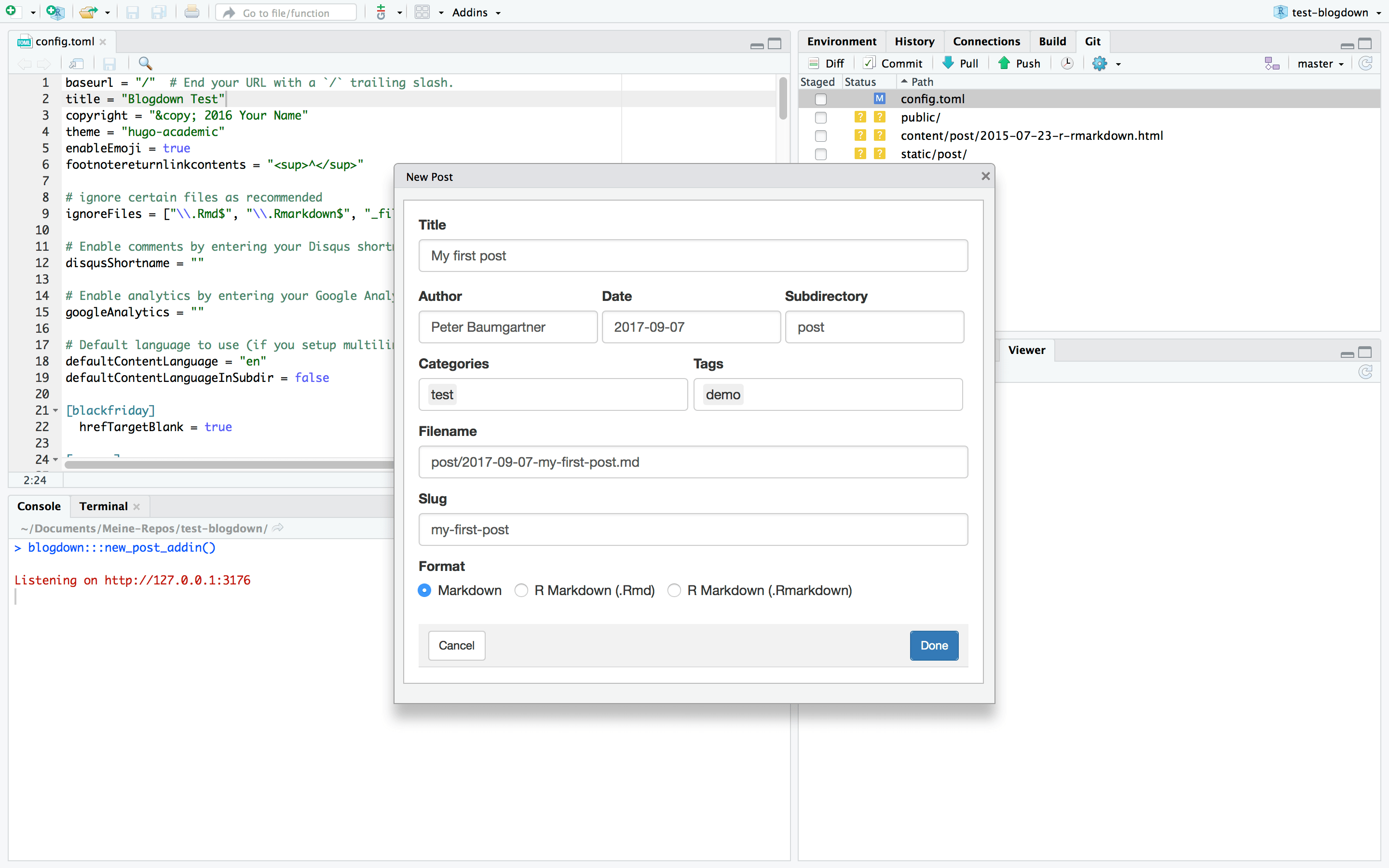Select R Markdown (.Rmd) format option
Screen dimensions: 1389x868
pos(521,590)
